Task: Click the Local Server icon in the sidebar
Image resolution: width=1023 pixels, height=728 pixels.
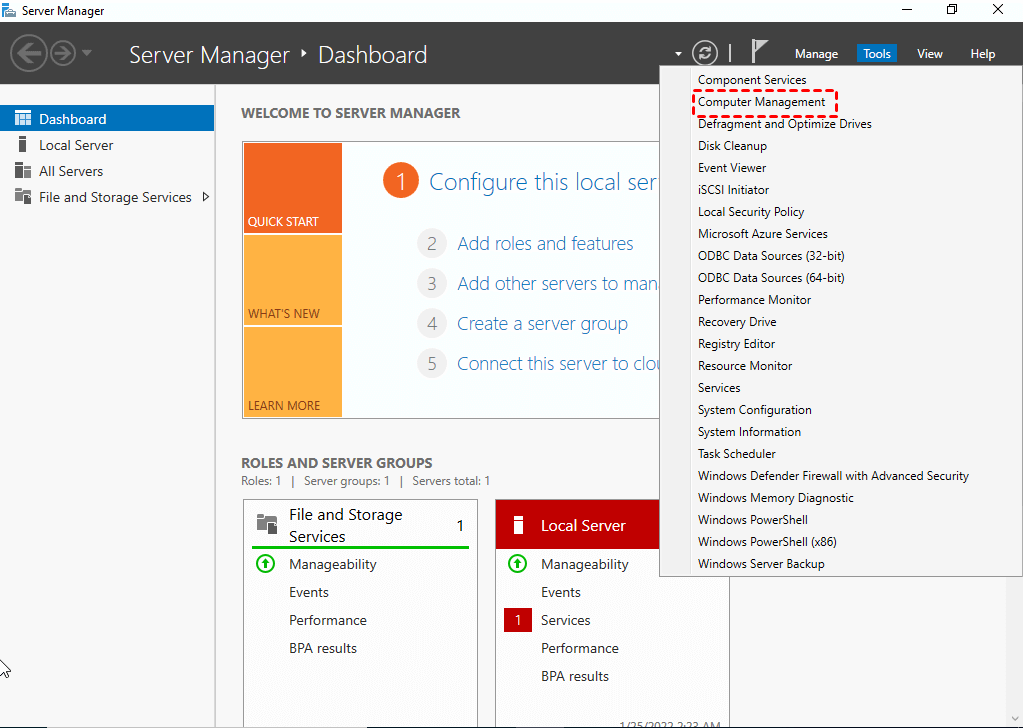Action: click(x=23, y=145)
